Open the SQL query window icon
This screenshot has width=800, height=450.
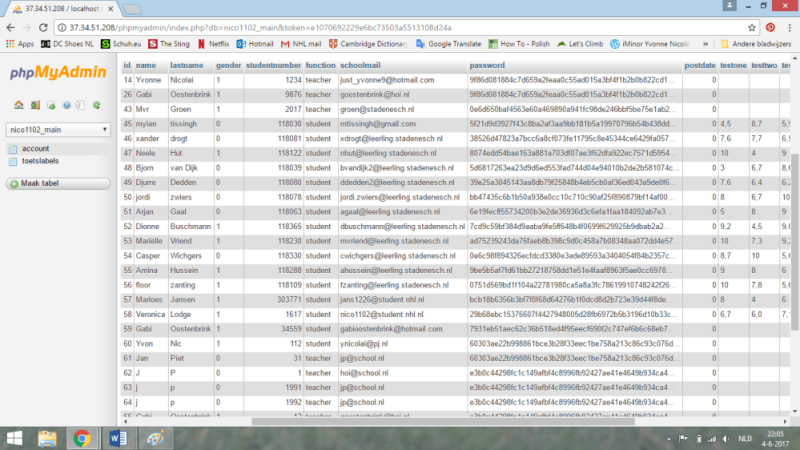tap(51, 105)
